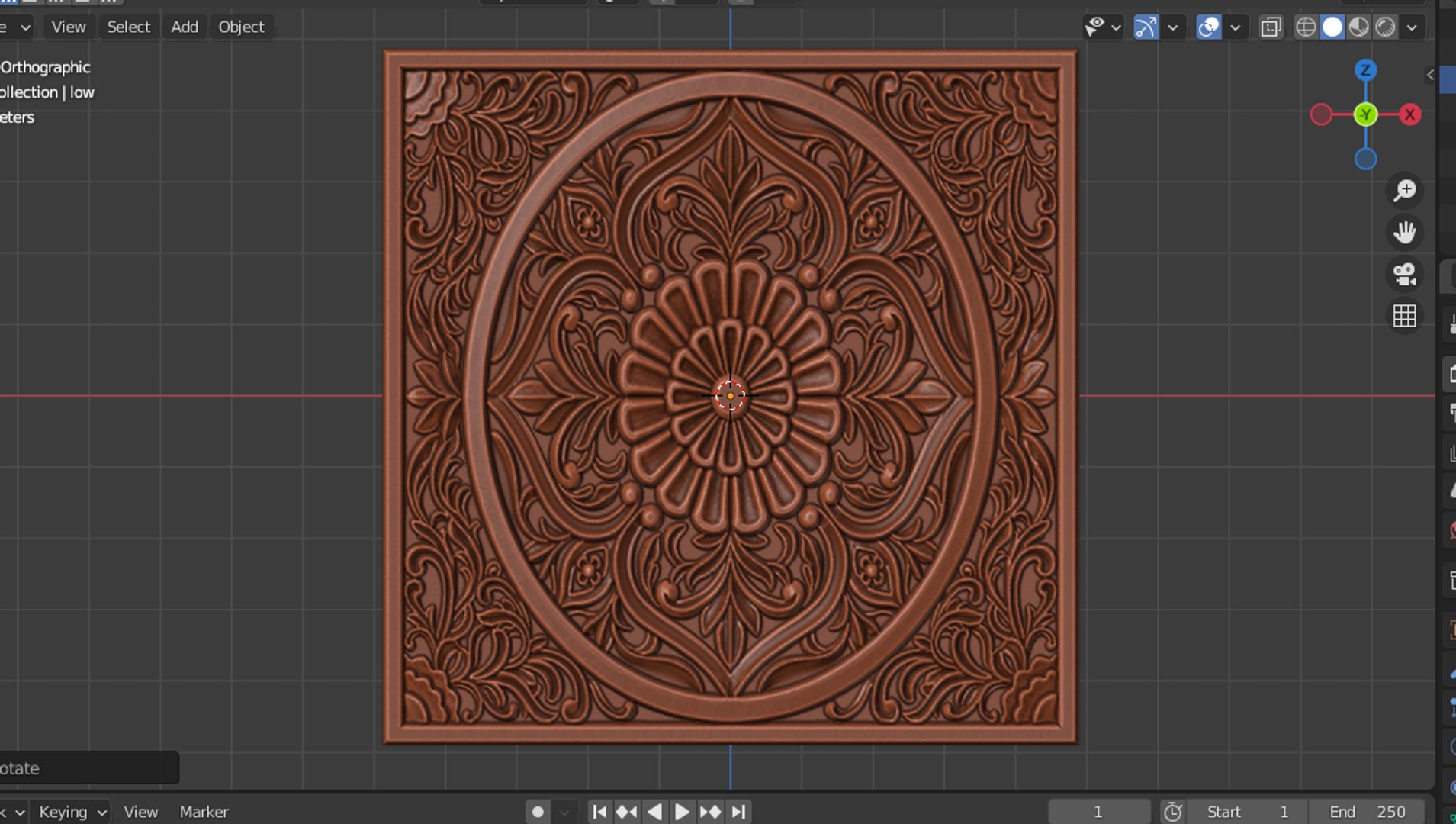Toggle the Show Gizmo button
Screen dimensions: 1456x824
(x=1146, y=27)
